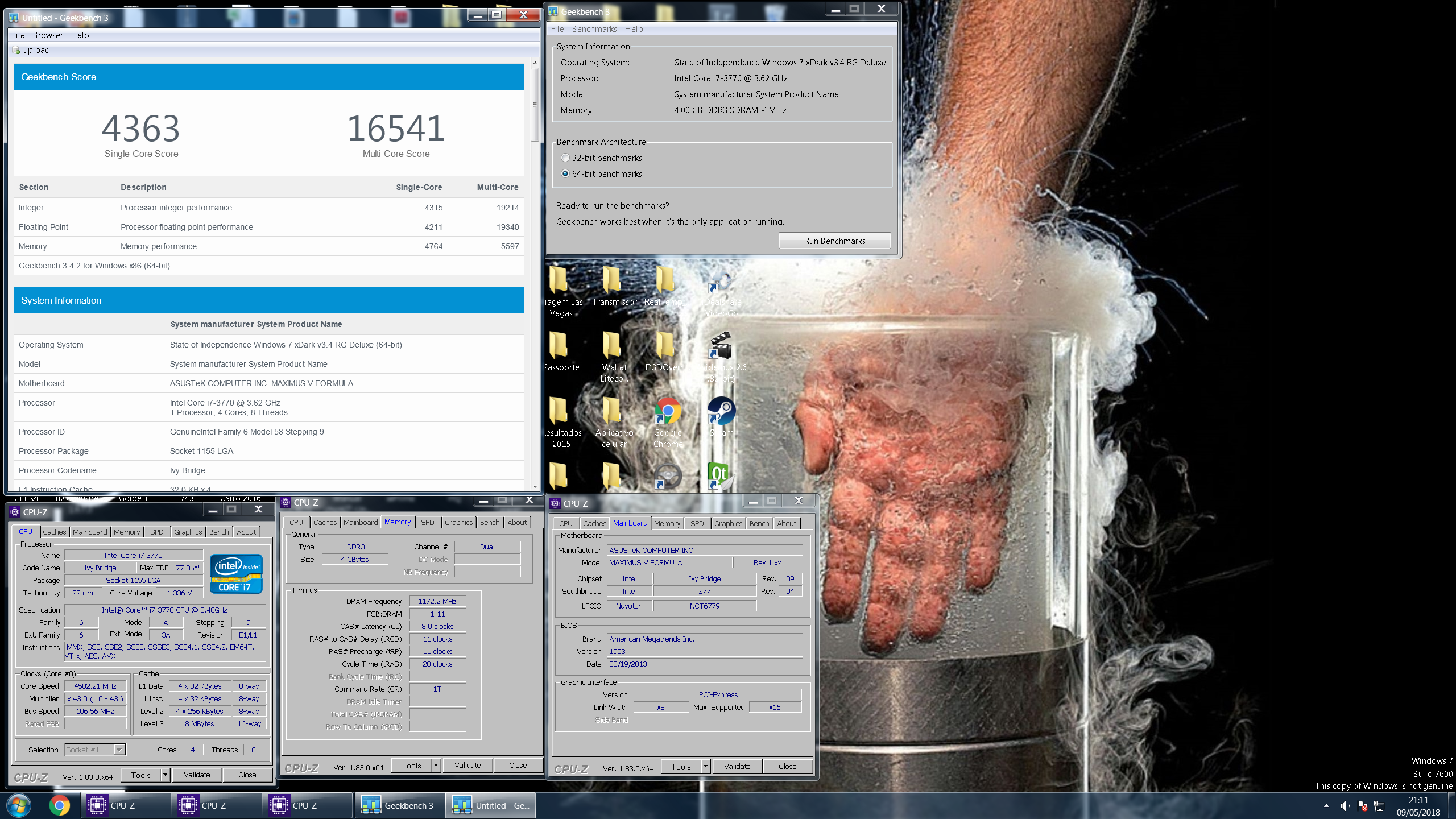Switch to Geekbench 3 via taskbar button
Viewport: 1456px width, 819px height.
[399, 805]
